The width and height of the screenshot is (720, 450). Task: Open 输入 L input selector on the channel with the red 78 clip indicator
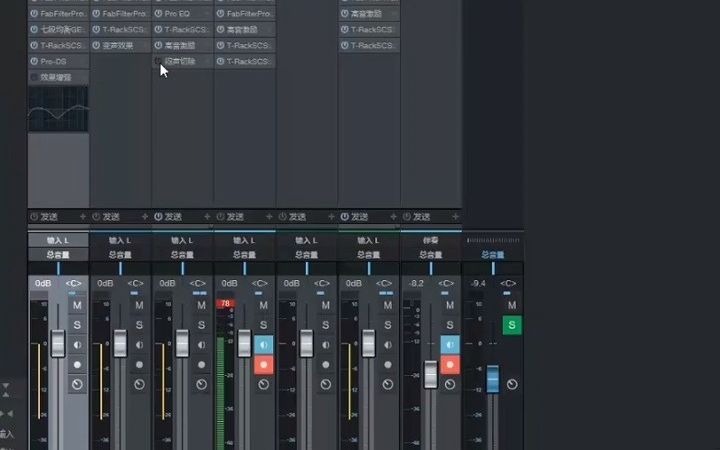tap(245, 240)
